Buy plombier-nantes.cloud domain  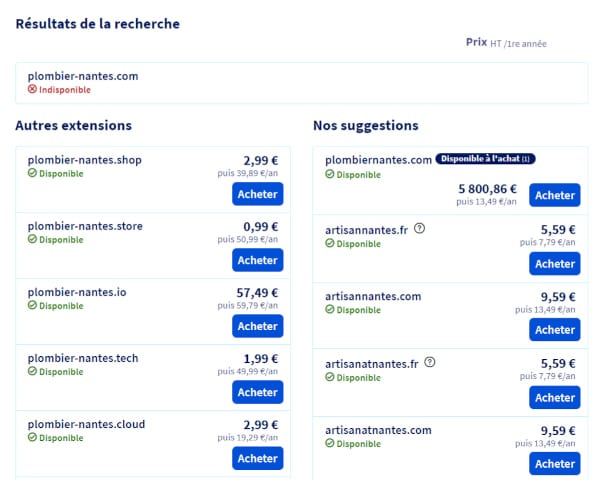coord(257,458)
